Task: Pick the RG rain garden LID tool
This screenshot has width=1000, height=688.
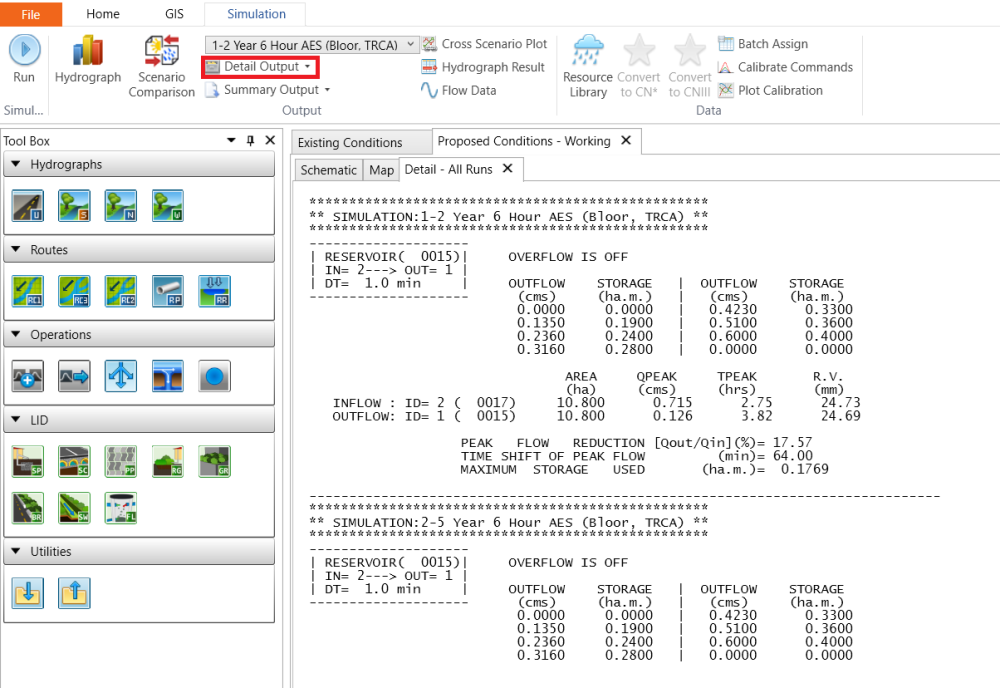Action: point(168,462)
